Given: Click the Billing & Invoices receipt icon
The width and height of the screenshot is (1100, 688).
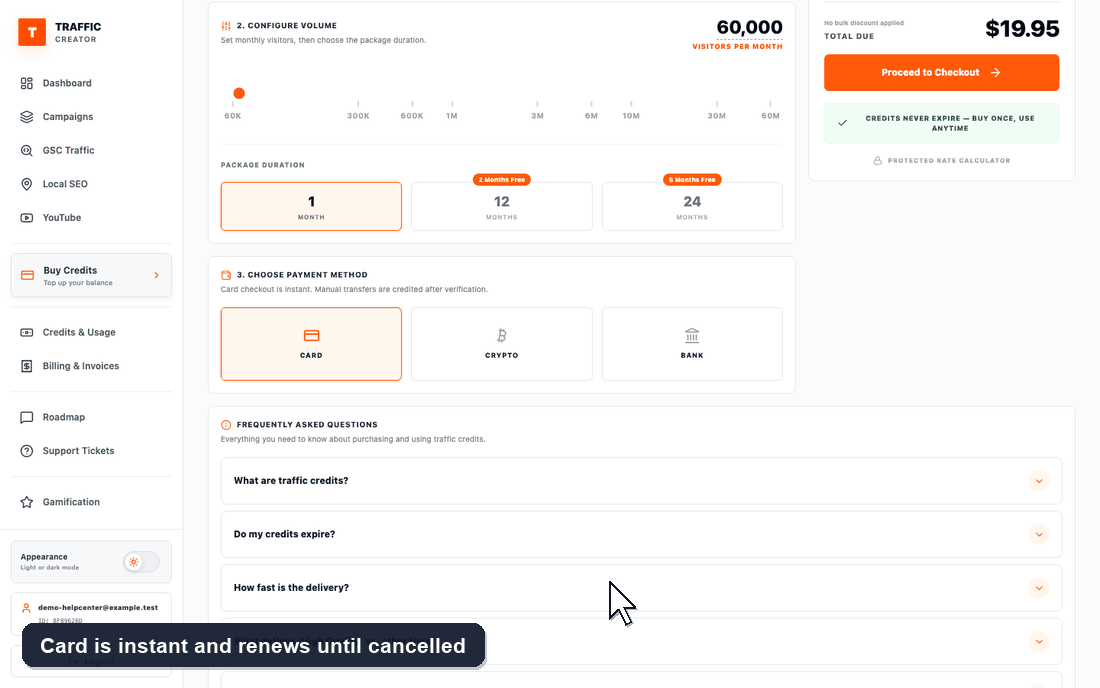Looking at the screenshot, I should click(x=27, y=366).
